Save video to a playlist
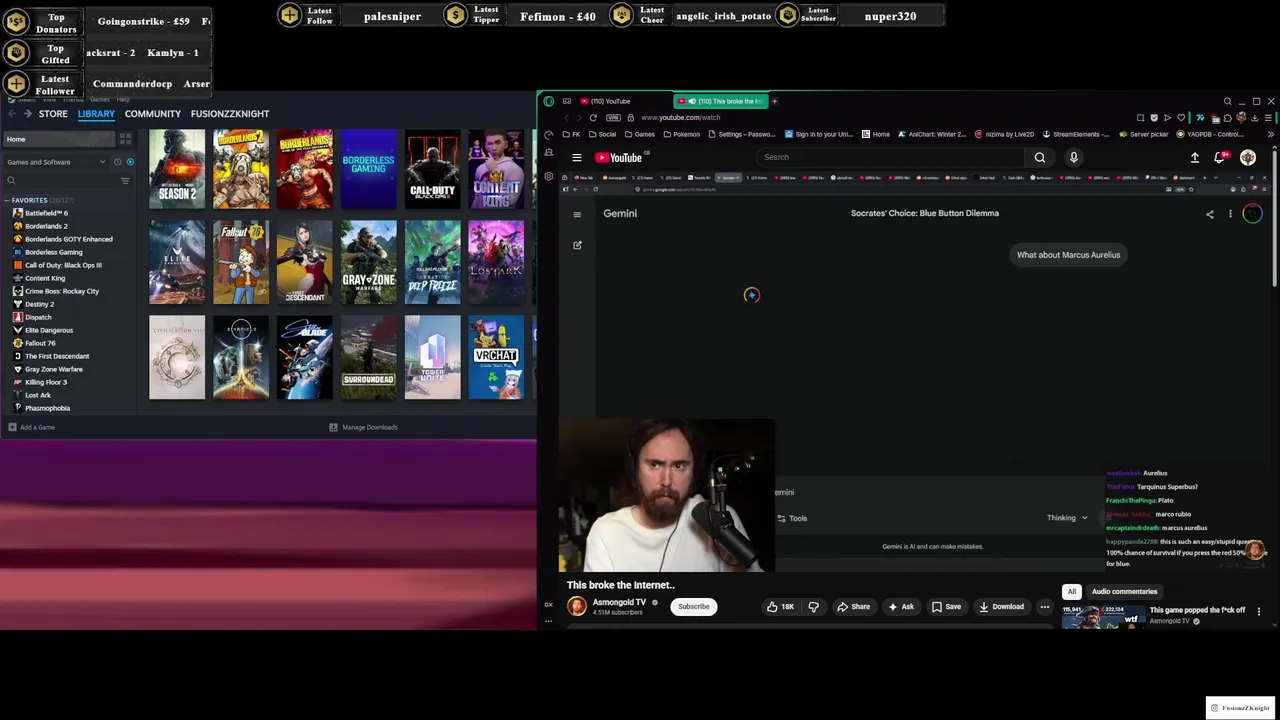 click(x=946, y=607)
